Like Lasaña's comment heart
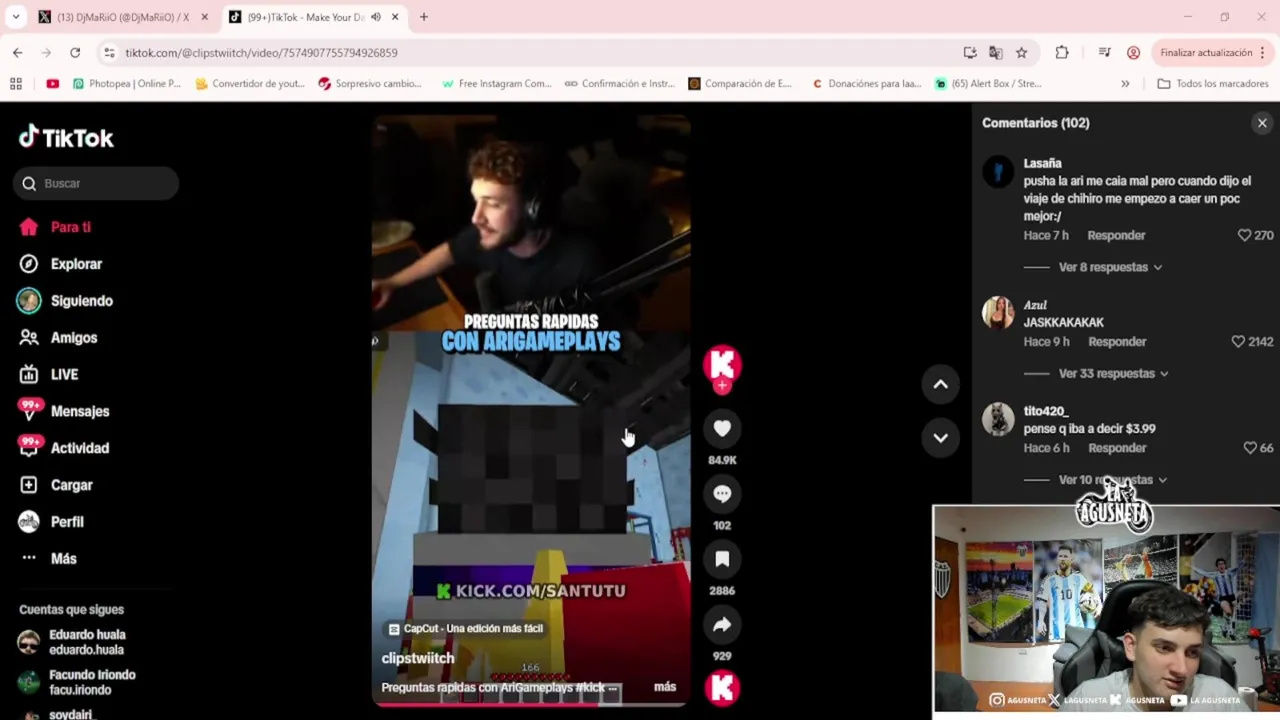The image size is (1280, 720). click(x=1245, y=235)
